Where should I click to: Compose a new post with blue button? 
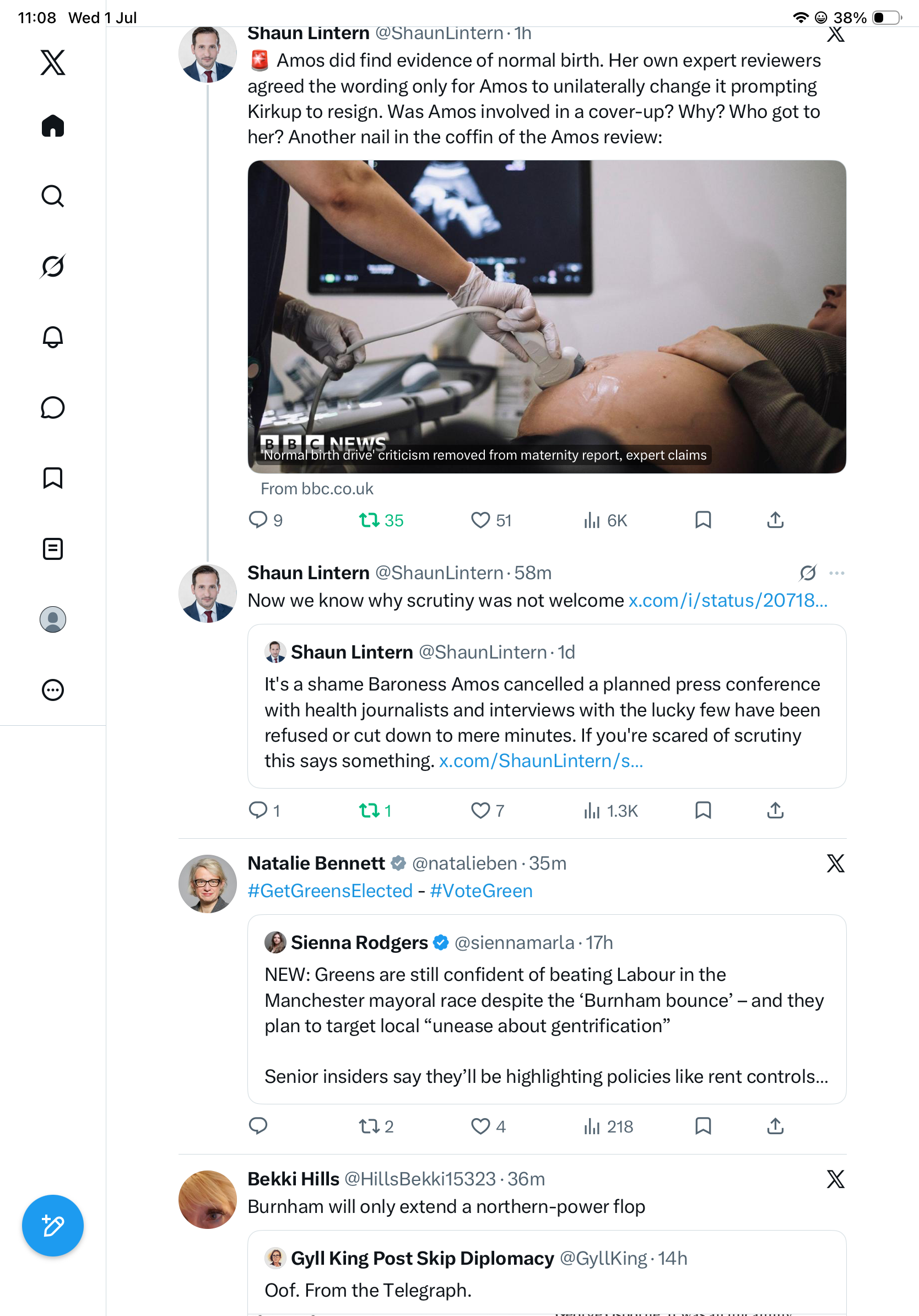pos(53,1226)
